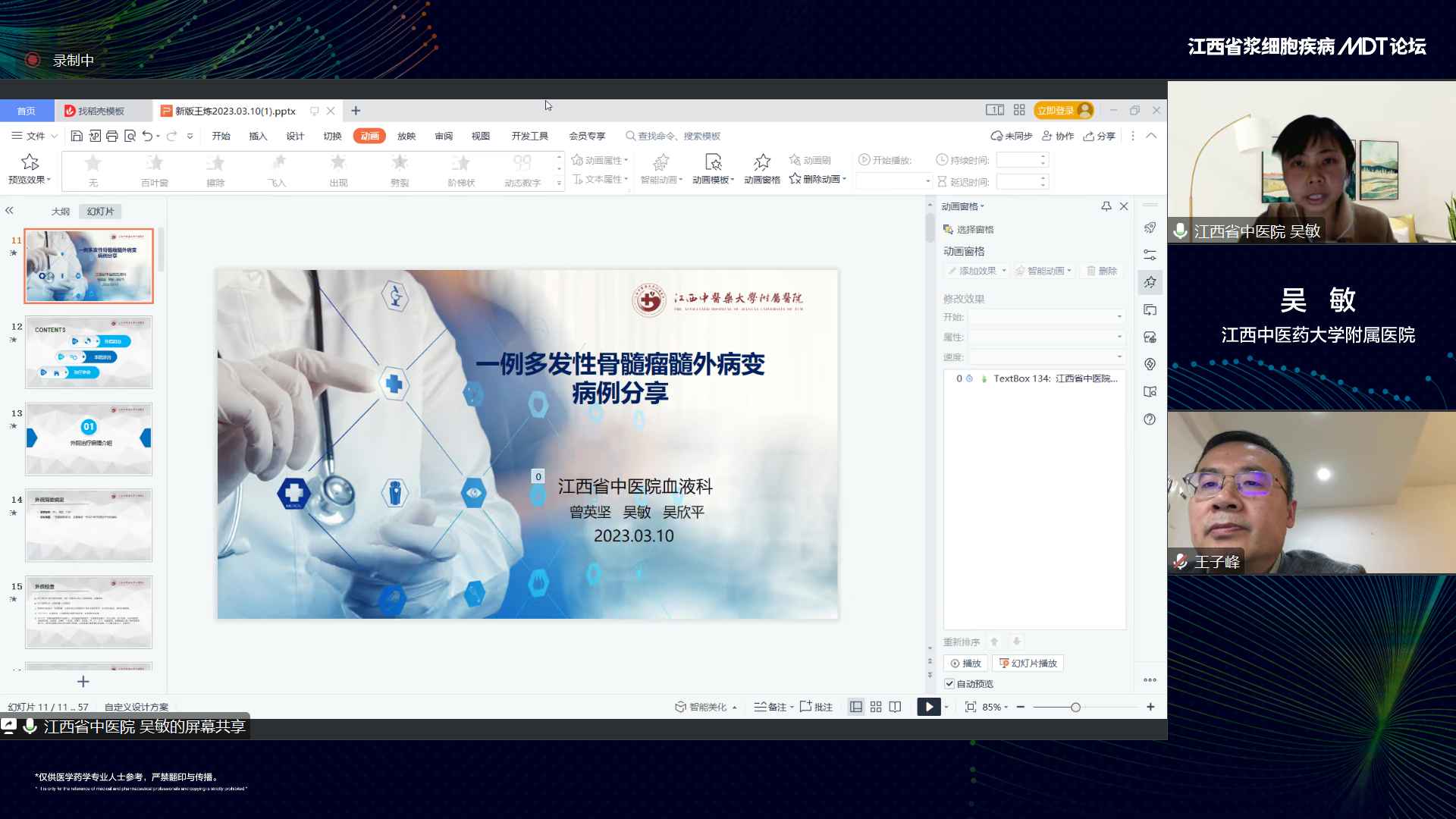This screenshot has height=819, width=1456.
Task: Click the 预览效果 preview star icon
Action: coord(30,162)
